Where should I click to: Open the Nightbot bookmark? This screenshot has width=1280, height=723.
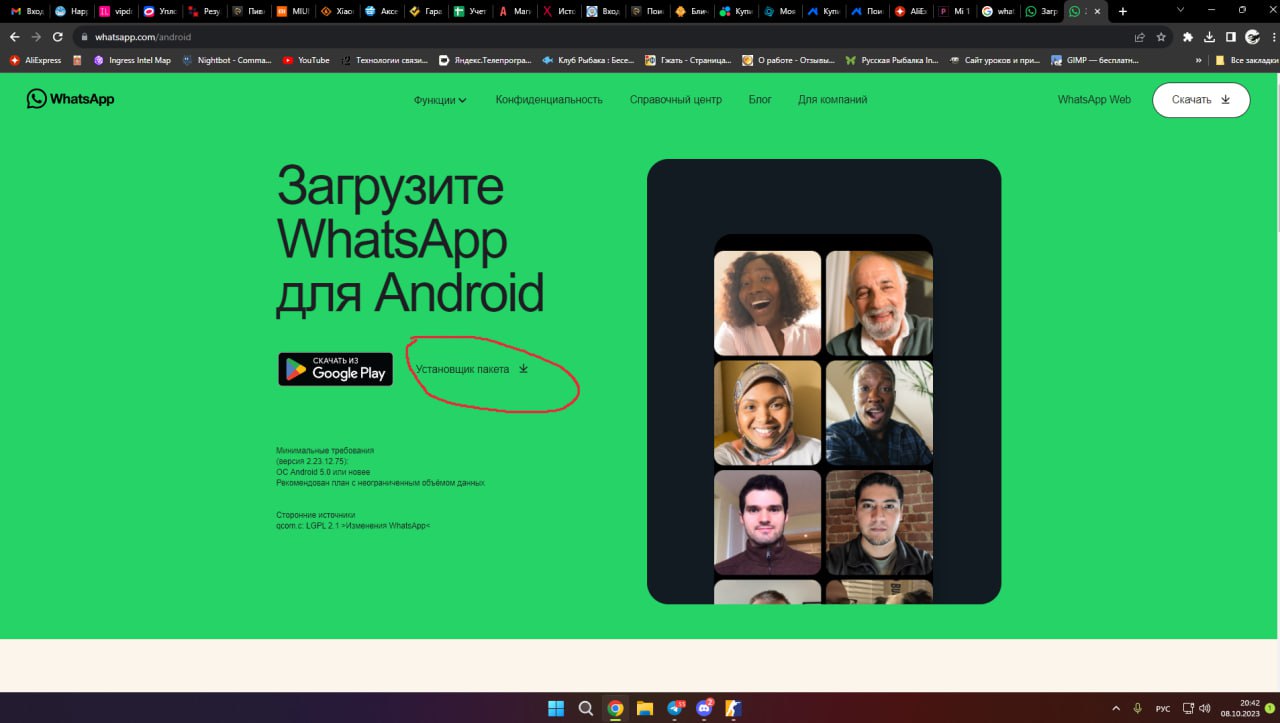(x=226, y=60)
